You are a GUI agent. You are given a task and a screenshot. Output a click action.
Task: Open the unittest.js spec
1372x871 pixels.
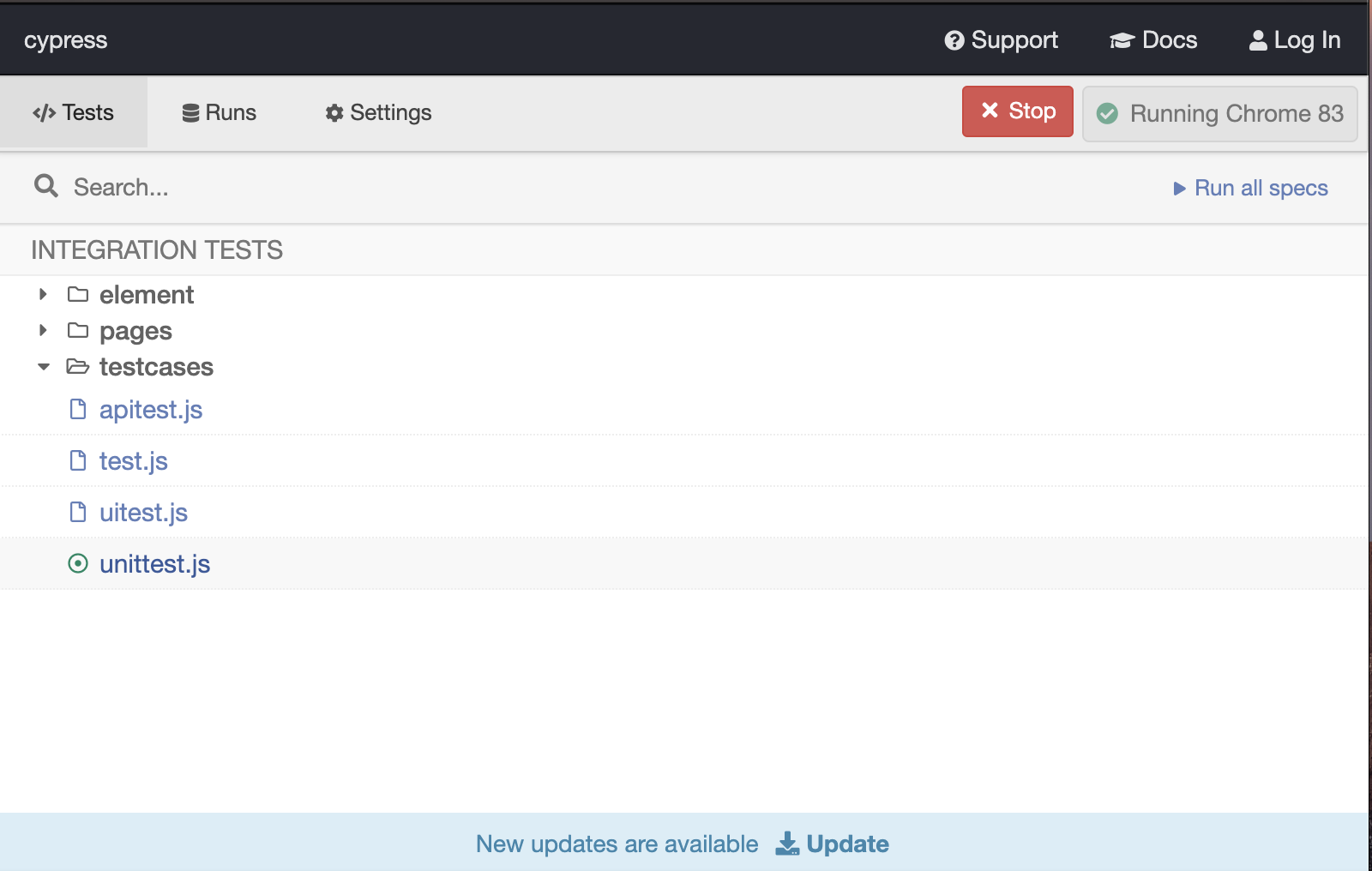point(155,564)
